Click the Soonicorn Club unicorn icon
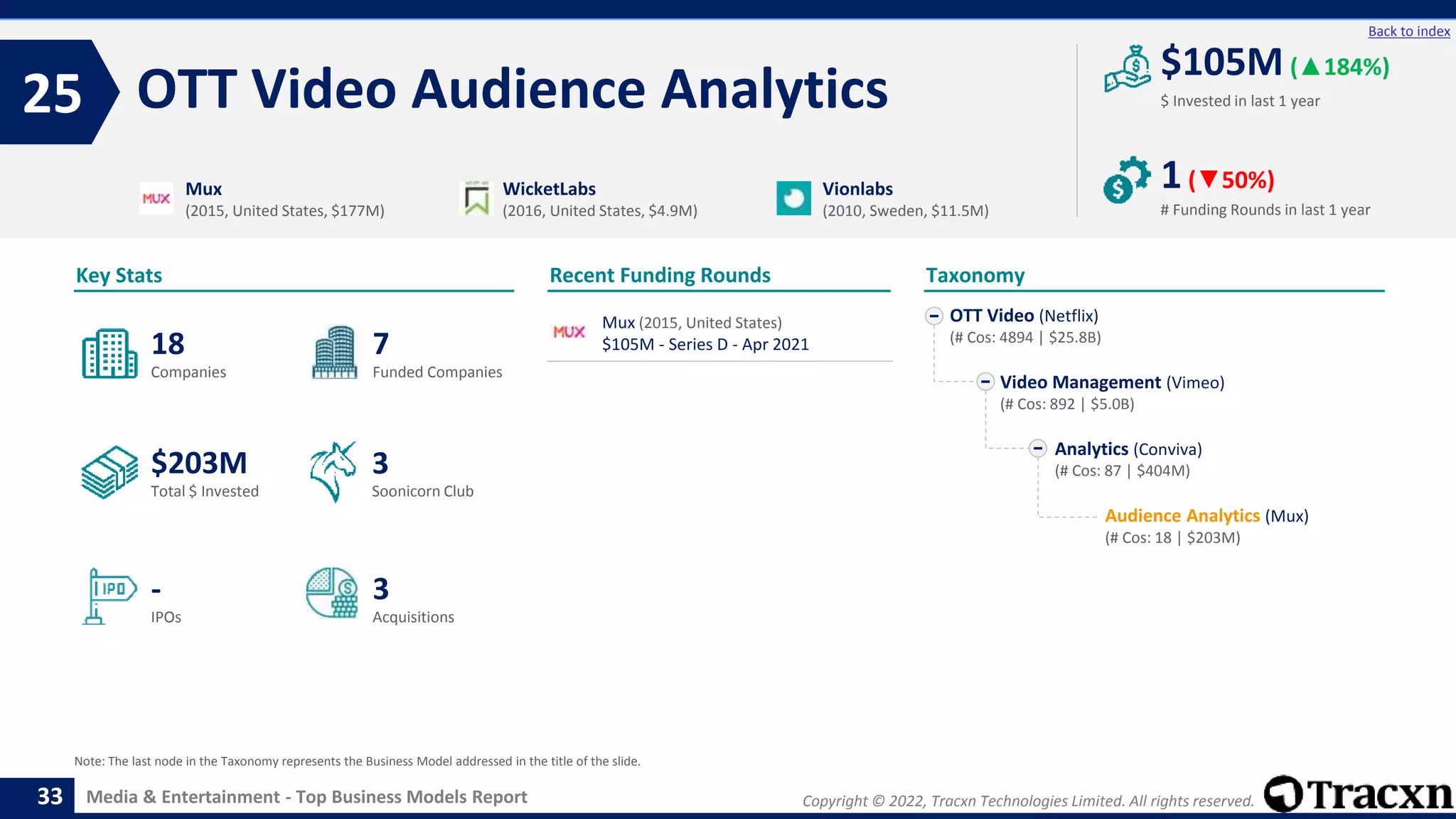This screenshot has height=819, width=1456. [333, 472]
